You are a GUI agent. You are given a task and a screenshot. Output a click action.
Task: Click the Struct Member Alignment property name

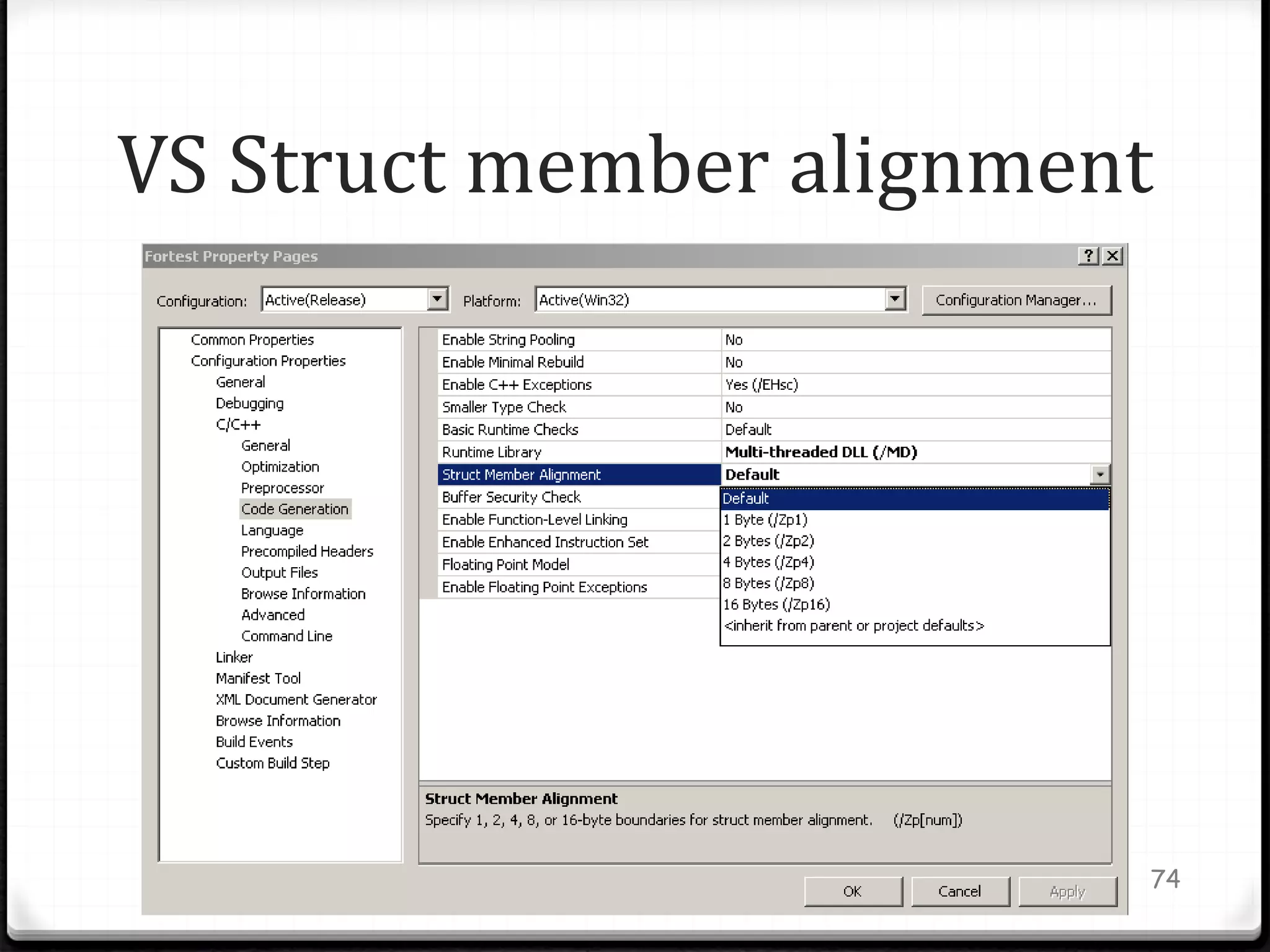coord(579,475)
